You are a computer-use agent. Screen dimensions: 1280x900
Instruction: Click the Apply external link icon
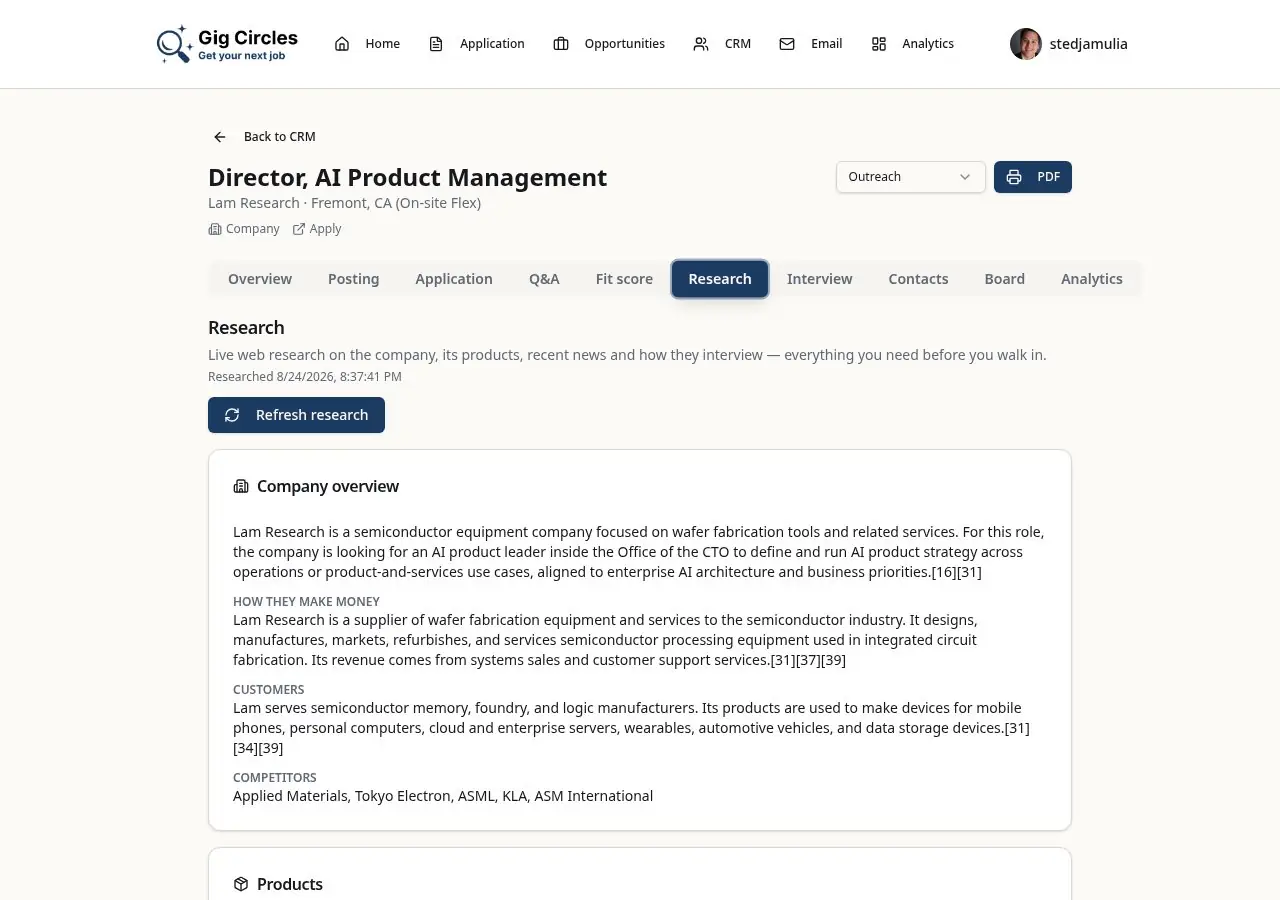(299, 229)
